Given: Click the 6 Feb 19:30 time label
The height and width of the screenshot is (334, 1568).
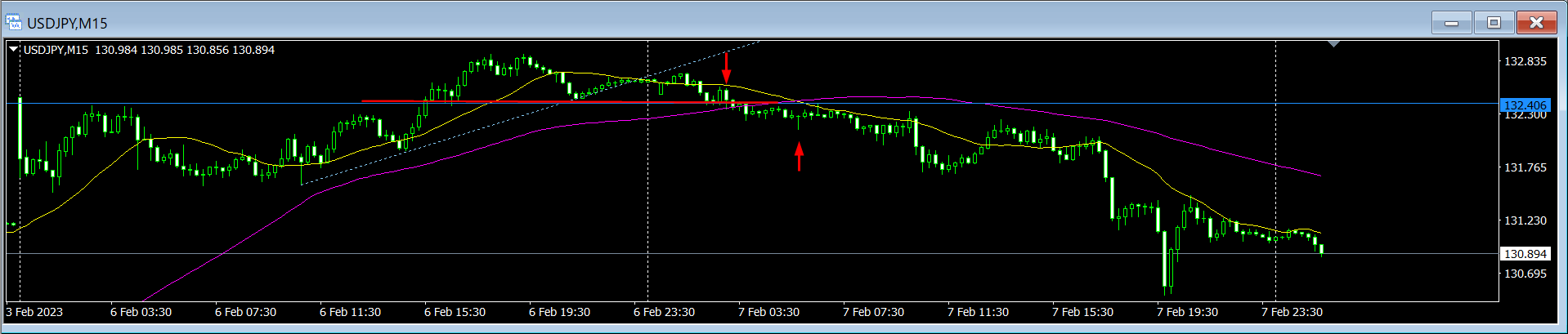Looking at the screenshot, I should (x=560, y=312).
